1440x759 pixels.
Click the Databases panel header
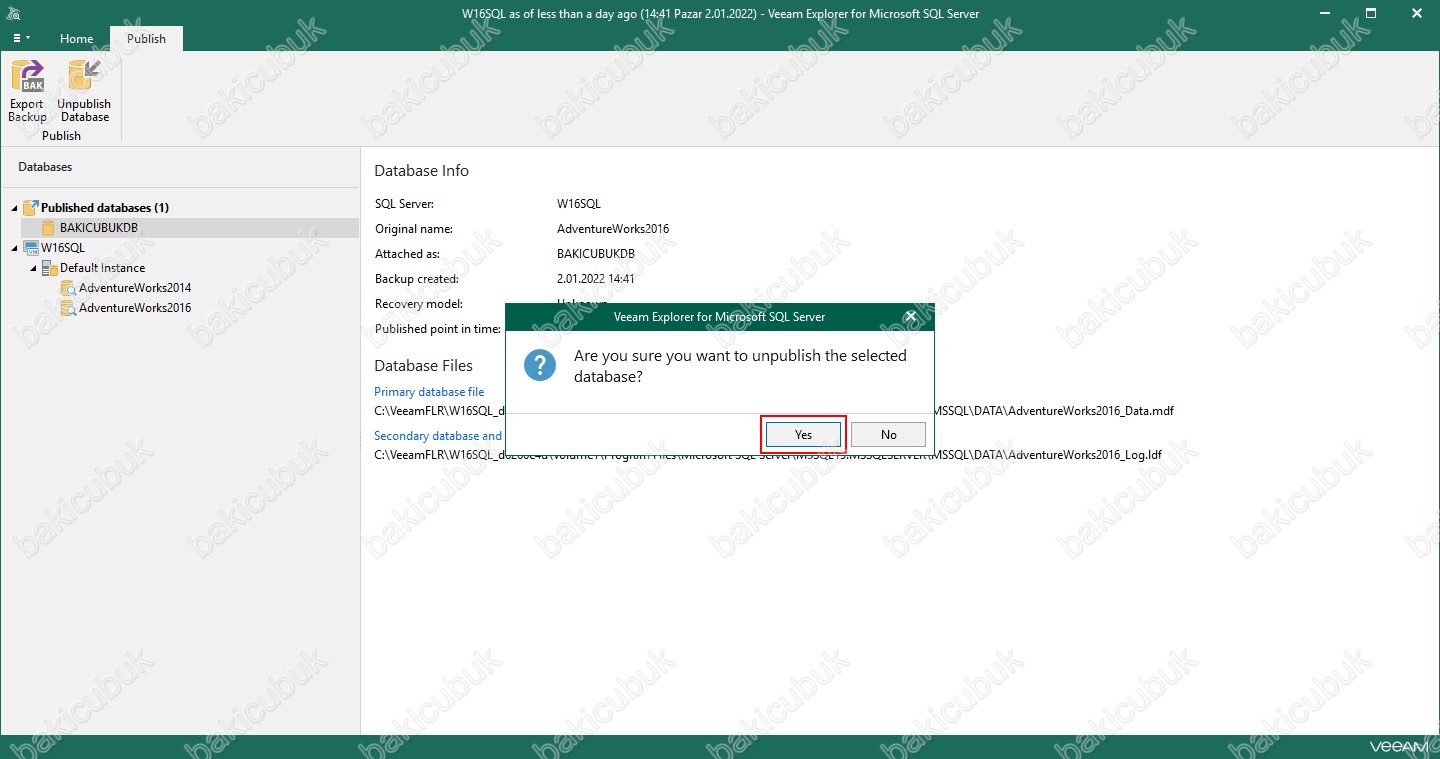45,167
